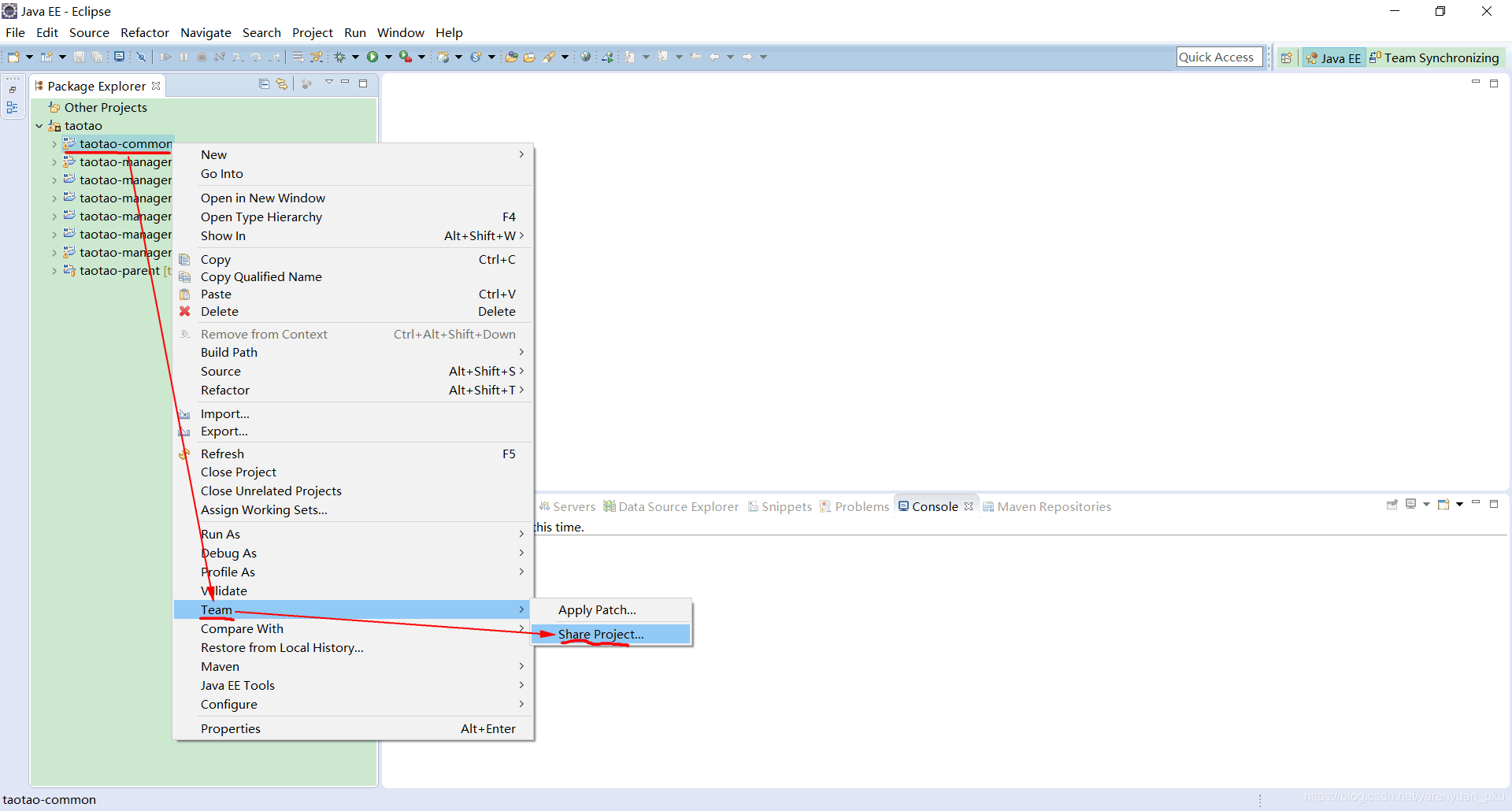Maximize the Package Explorer panel

tap(363, 83)
